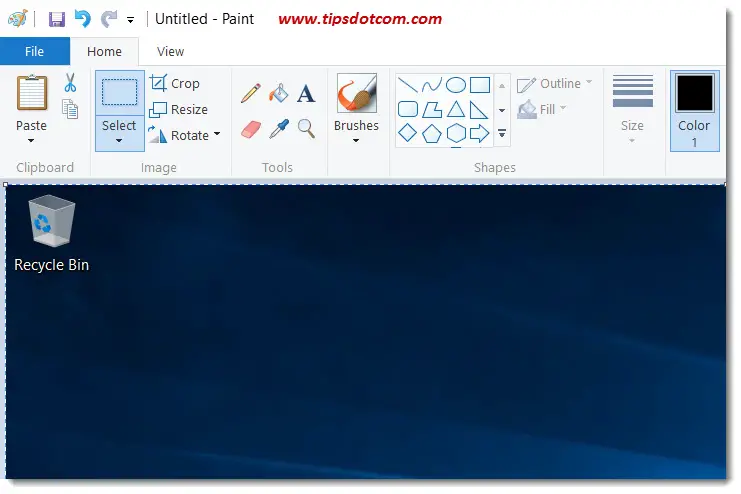Viewport: 741px width, 494px height.
Task: Open the Customize Quick Access Toolbar arrow
Action: 130,20
